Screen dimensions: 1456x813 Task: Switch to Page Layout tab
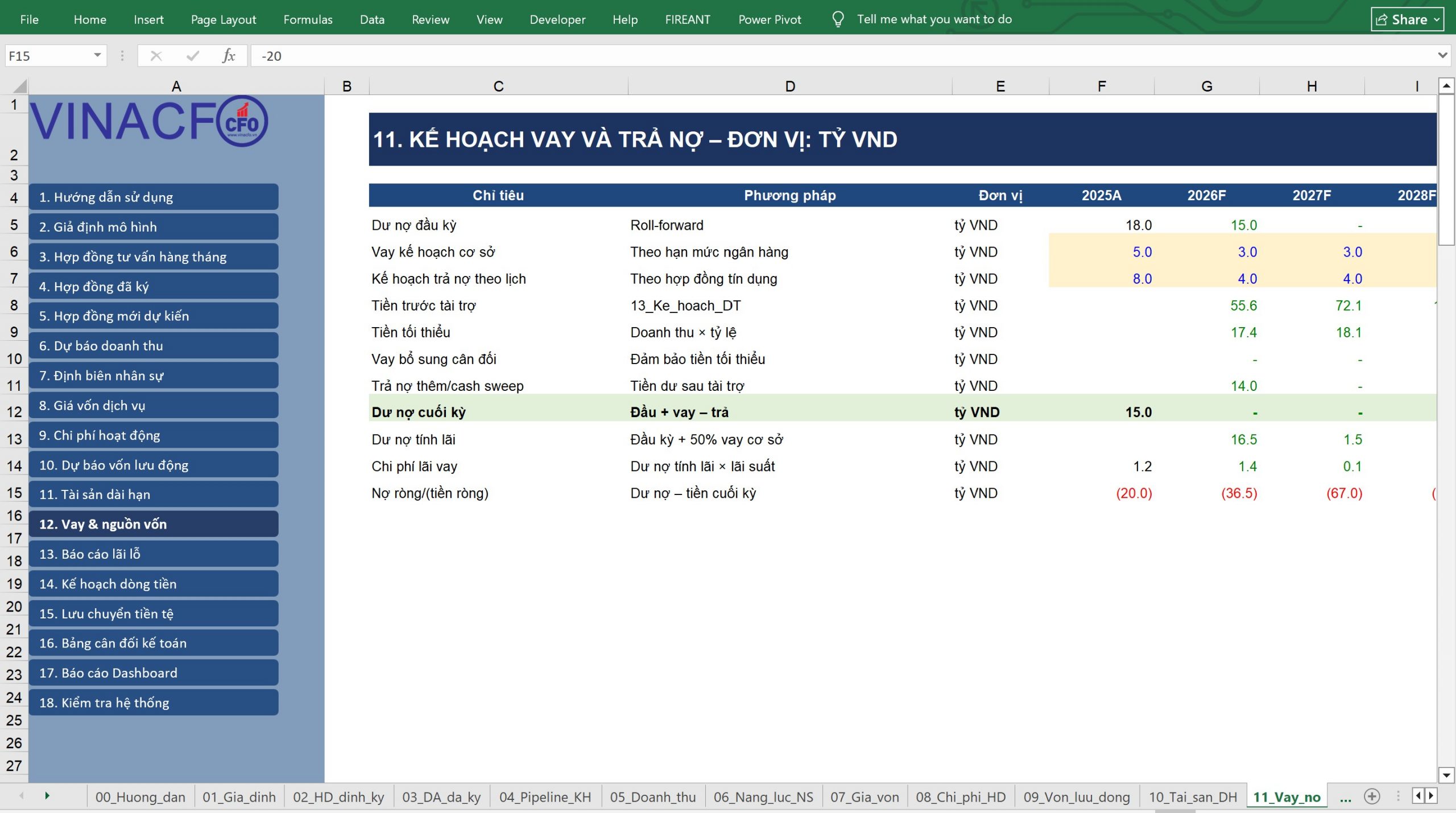(x=224, y=19)
